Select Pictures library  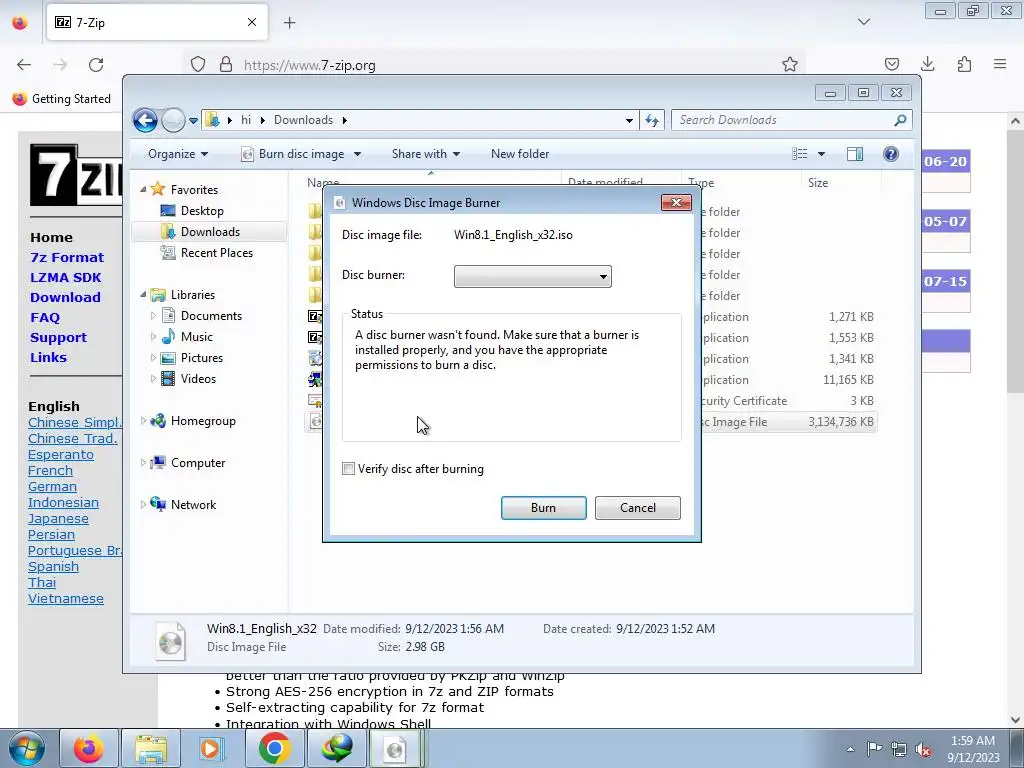click(201, 358)
